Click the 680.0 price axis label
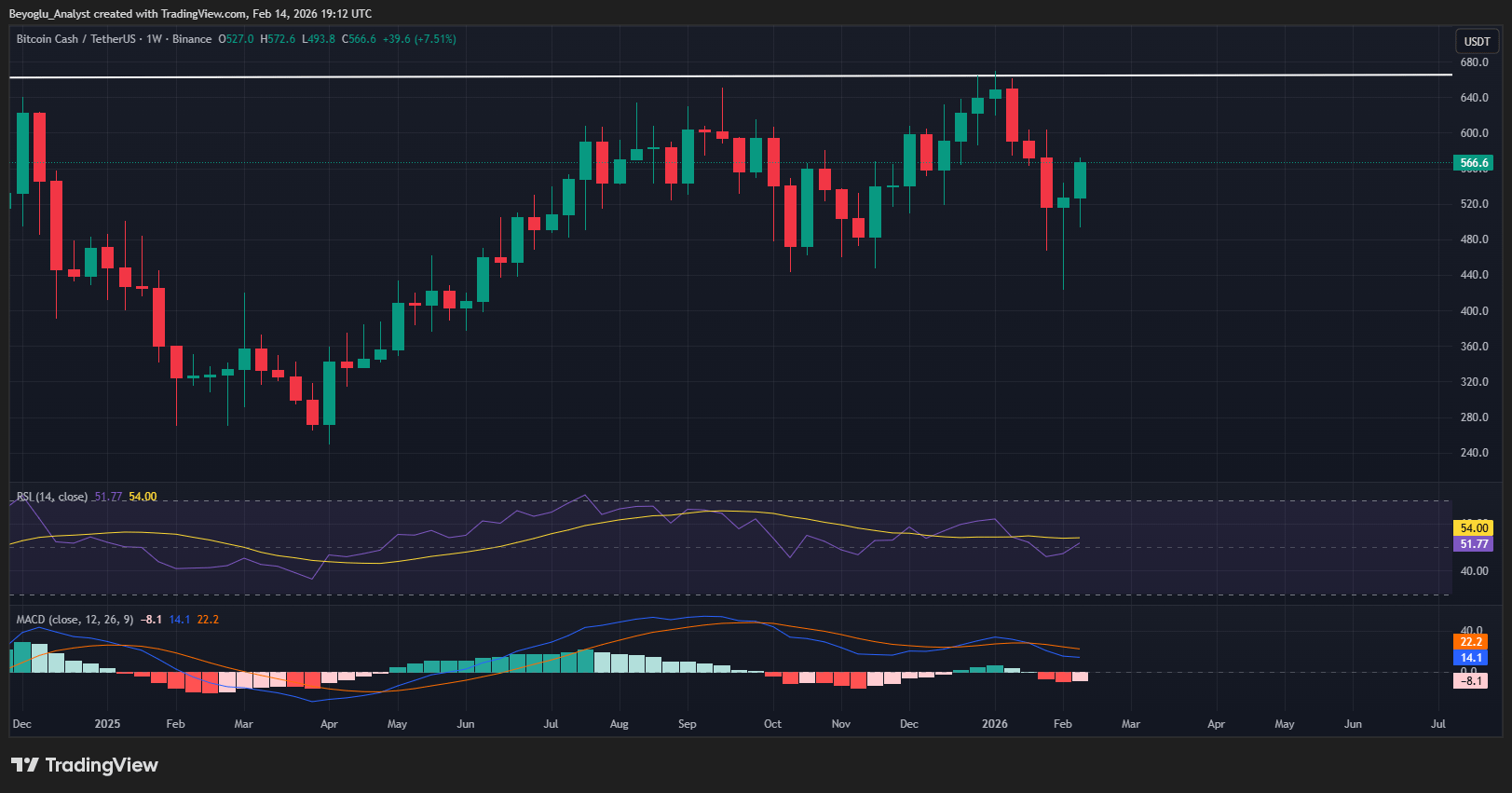Viewport: 1512px width, 793px height. click(x=1475, y=62)
